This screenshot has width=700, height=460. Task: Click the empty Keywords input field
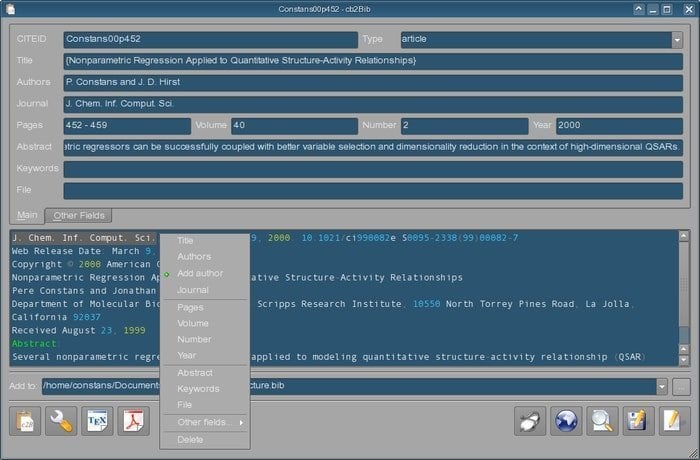tap(373, 169)
